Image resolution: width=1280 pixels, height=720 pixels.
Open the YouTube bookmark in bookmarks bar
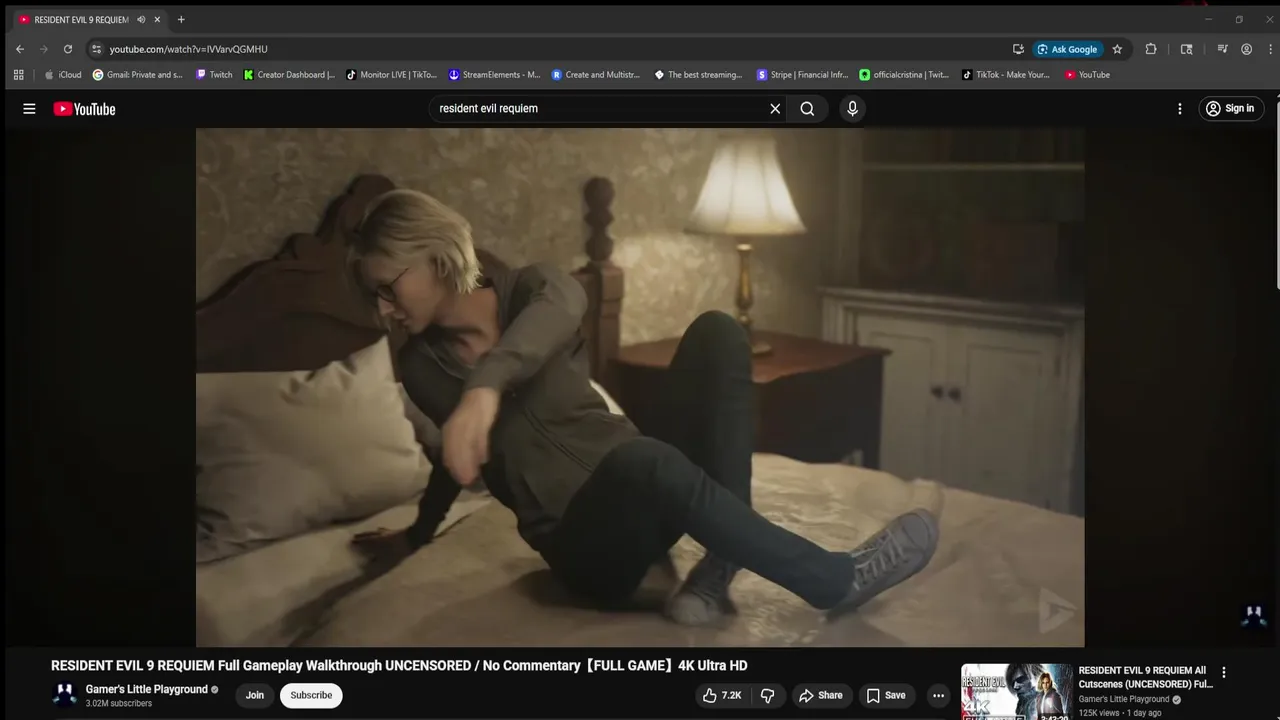(1088, 75)
